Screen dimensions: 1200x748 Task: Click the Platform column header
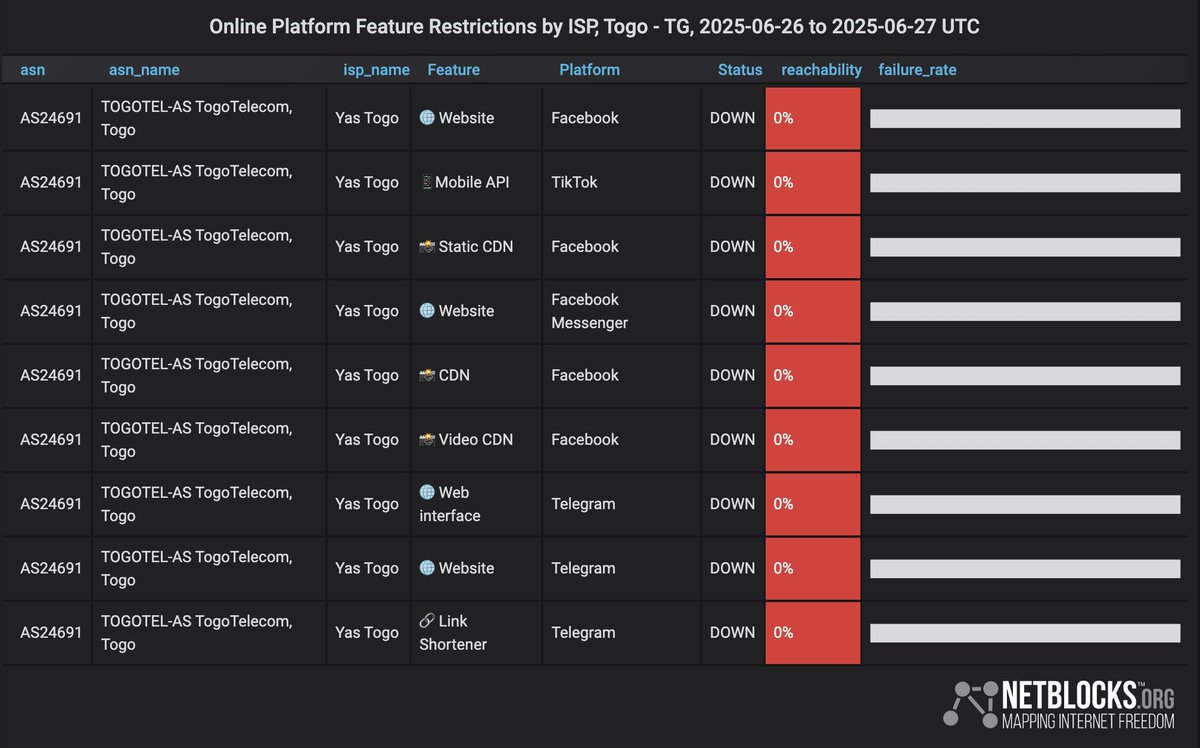point(589,70)
